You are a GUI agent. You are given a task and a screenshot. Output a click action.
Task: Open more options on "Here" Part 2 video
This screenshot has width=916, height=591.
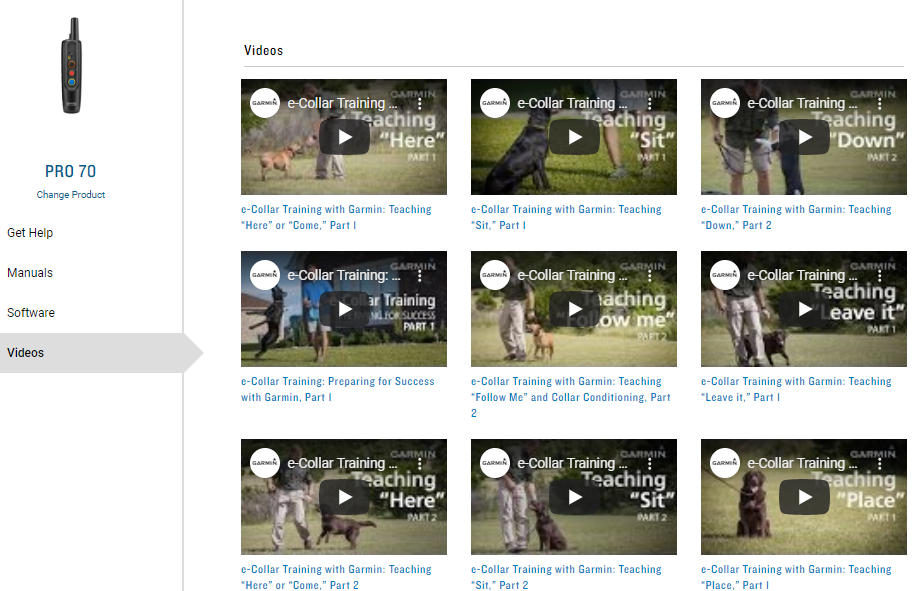click(419, 463)
